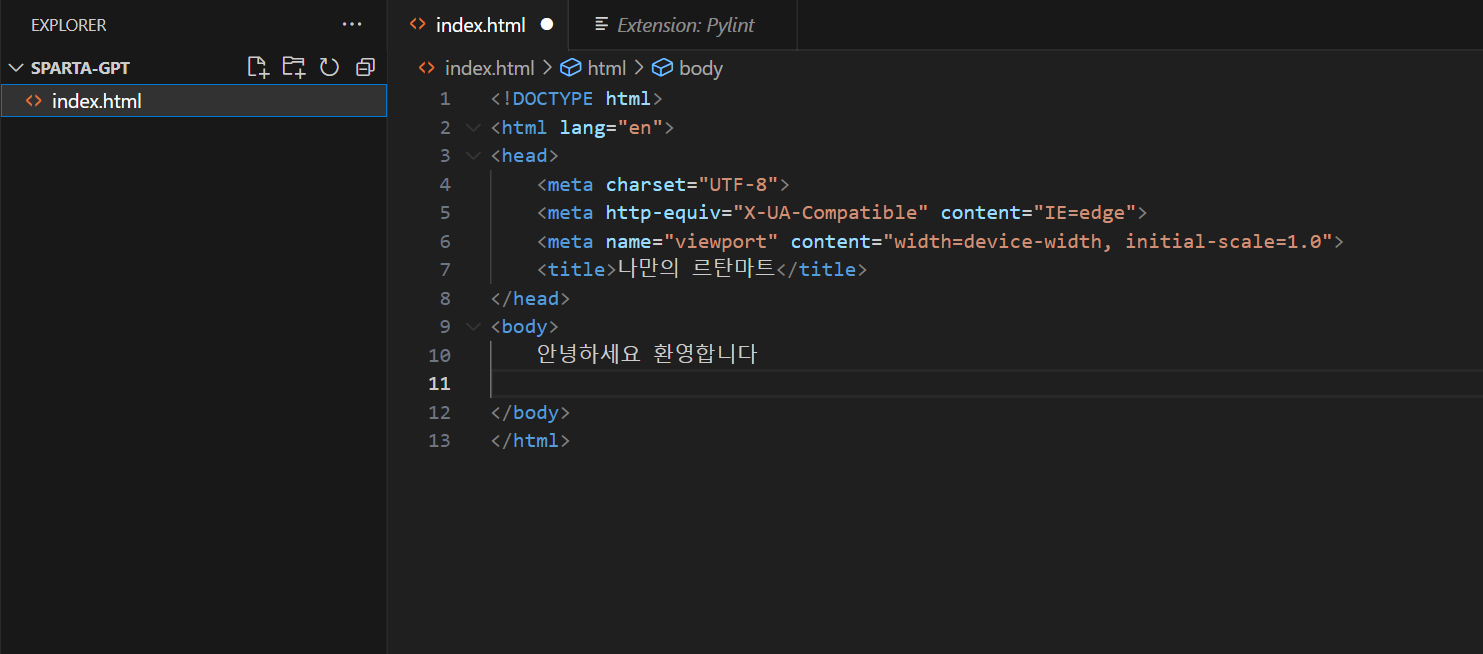The height and width of the screenshot is (654, 1483).
Task: Click the closing </head> tag
Action: (x=531, y=299)
